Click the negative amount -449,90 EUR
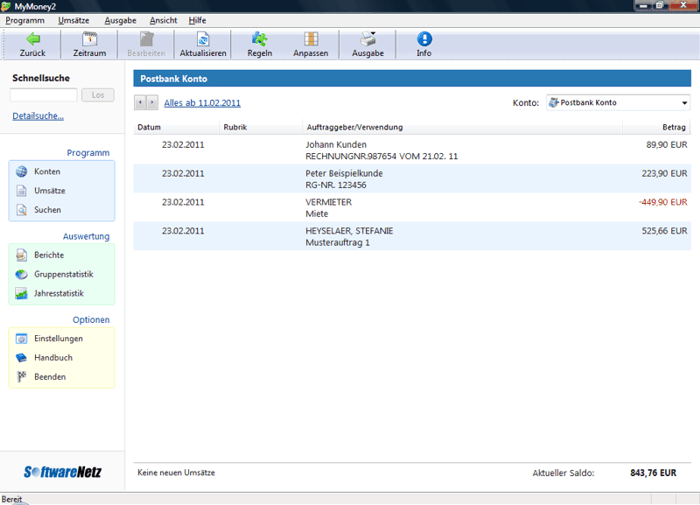 click(663, 202)
